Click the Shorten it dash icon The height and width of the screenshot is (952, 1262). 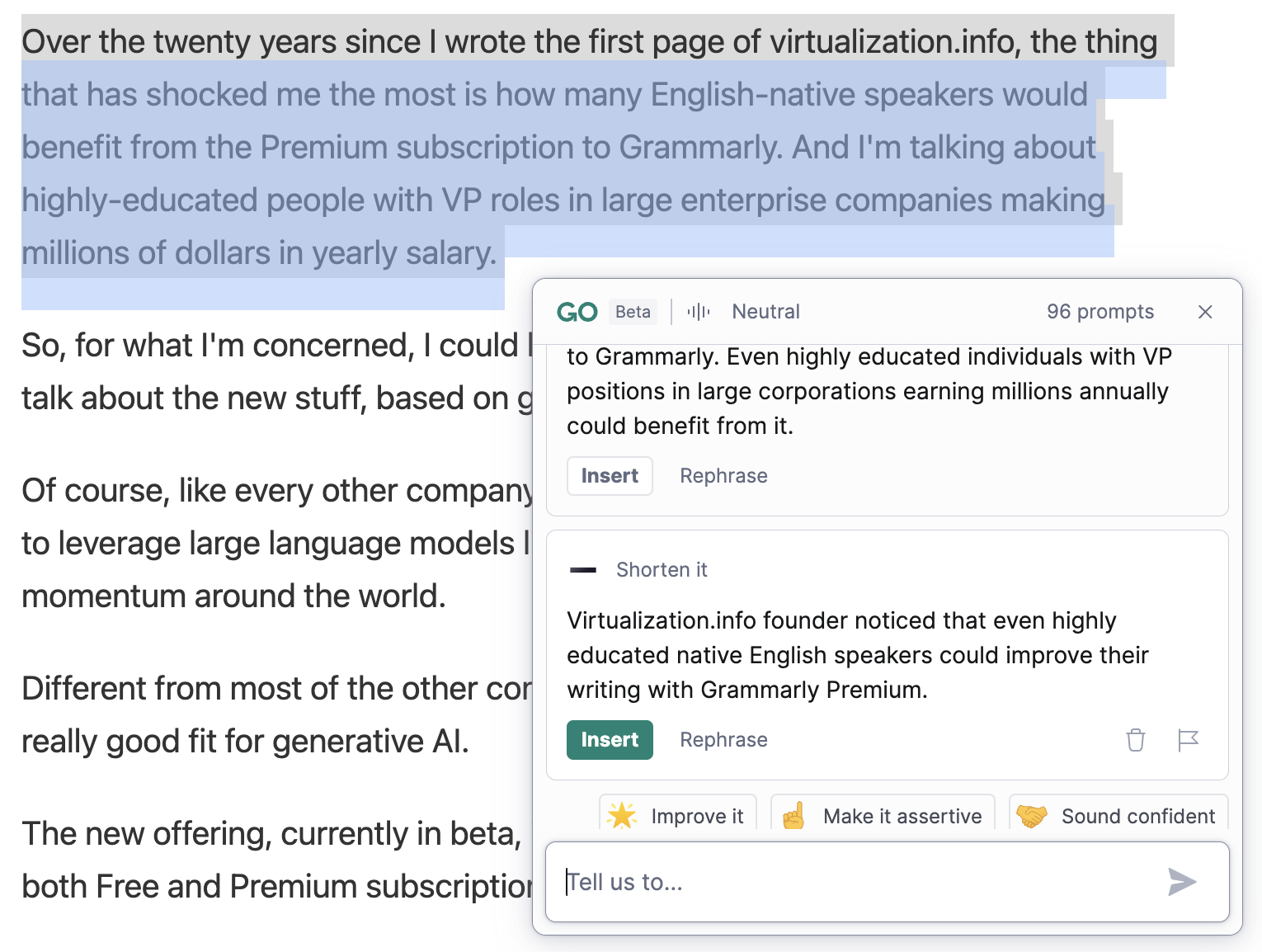pos(583,570)
